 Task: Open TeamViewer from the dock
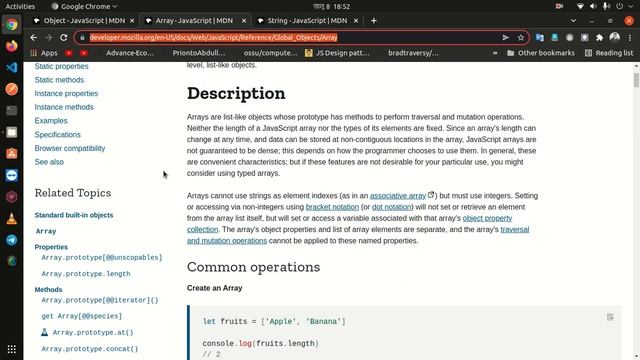11,175
